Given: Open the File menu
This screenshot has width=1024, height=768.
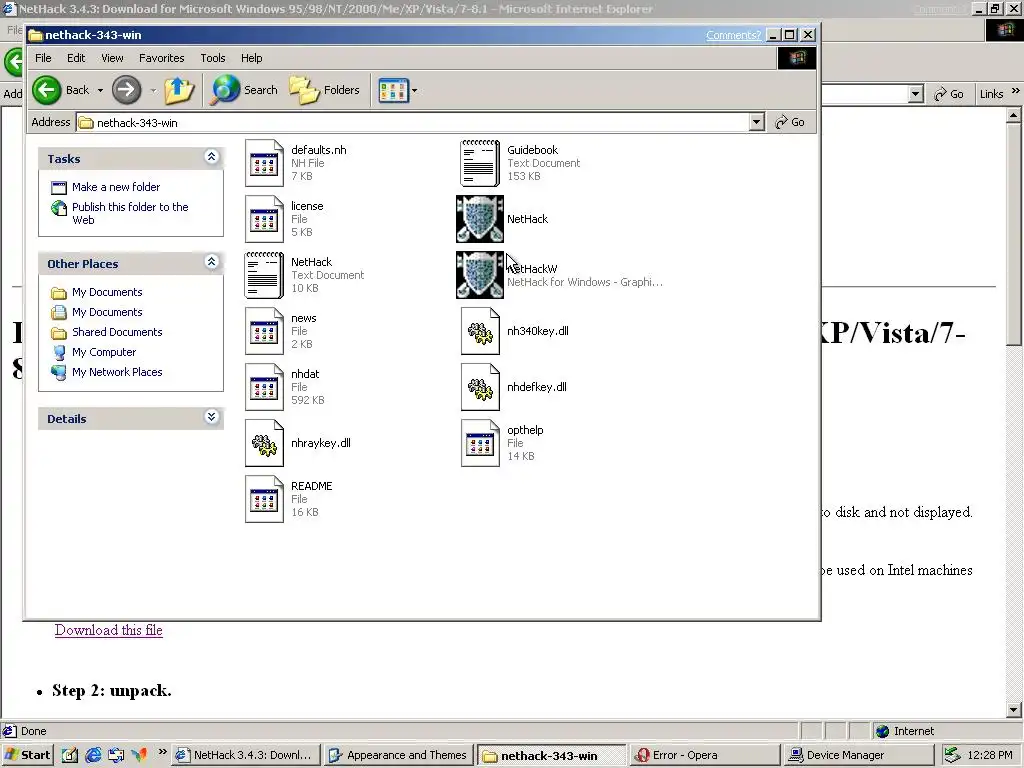Looking at the screenshot, I should pyautogui.click(x=43, y=58).
